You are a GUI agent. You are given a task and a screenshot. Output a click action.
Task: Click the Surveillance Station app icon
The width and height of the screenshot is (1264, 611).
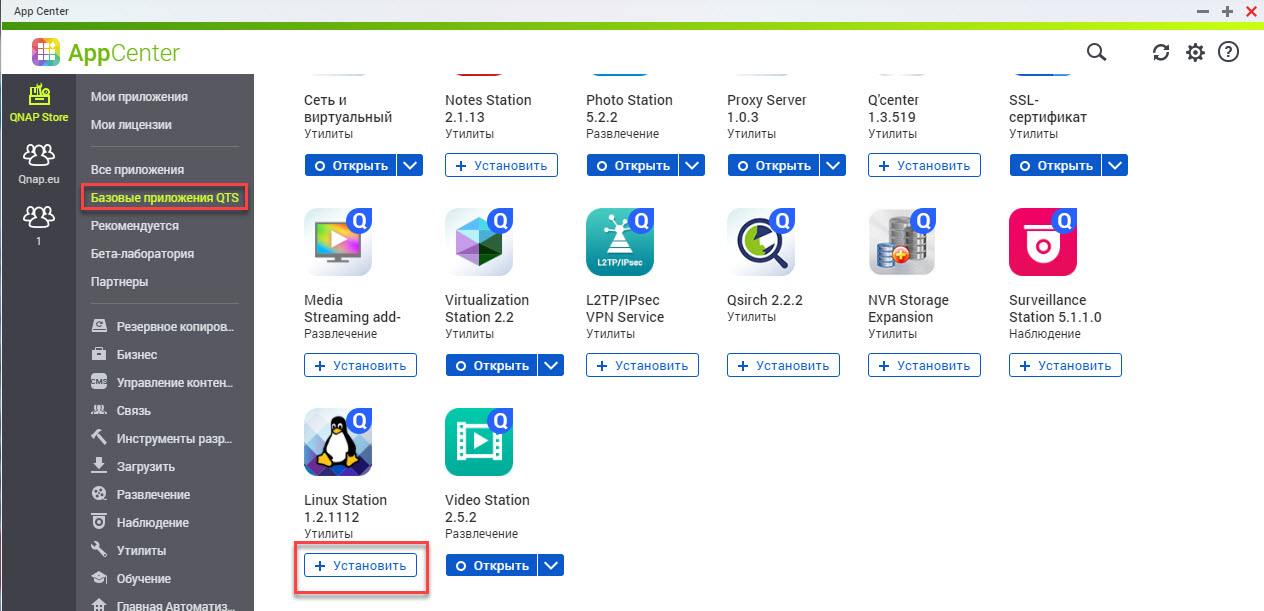click(1043, 242)
